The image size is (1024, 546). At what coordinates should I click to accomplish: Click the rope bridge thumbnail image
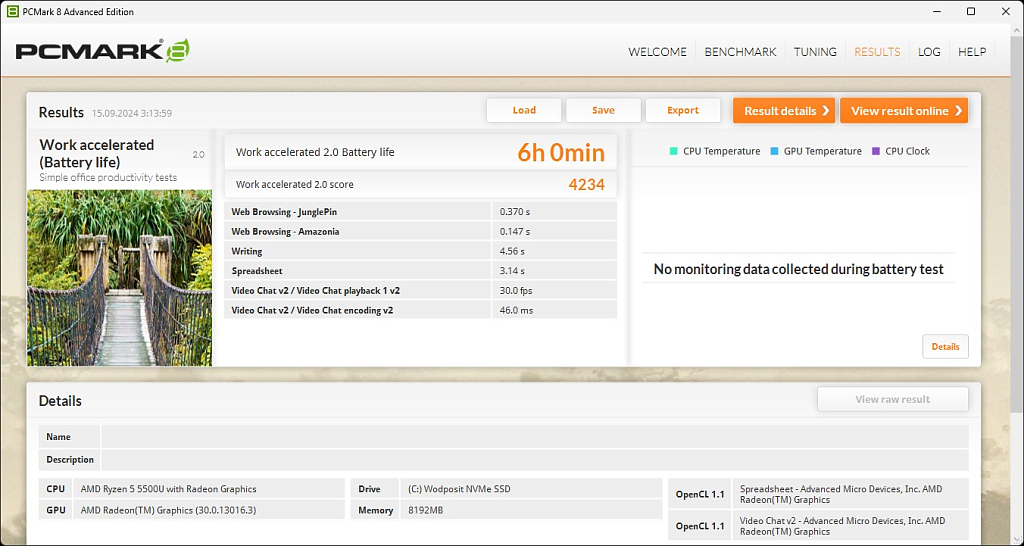[x=119, y=277]
